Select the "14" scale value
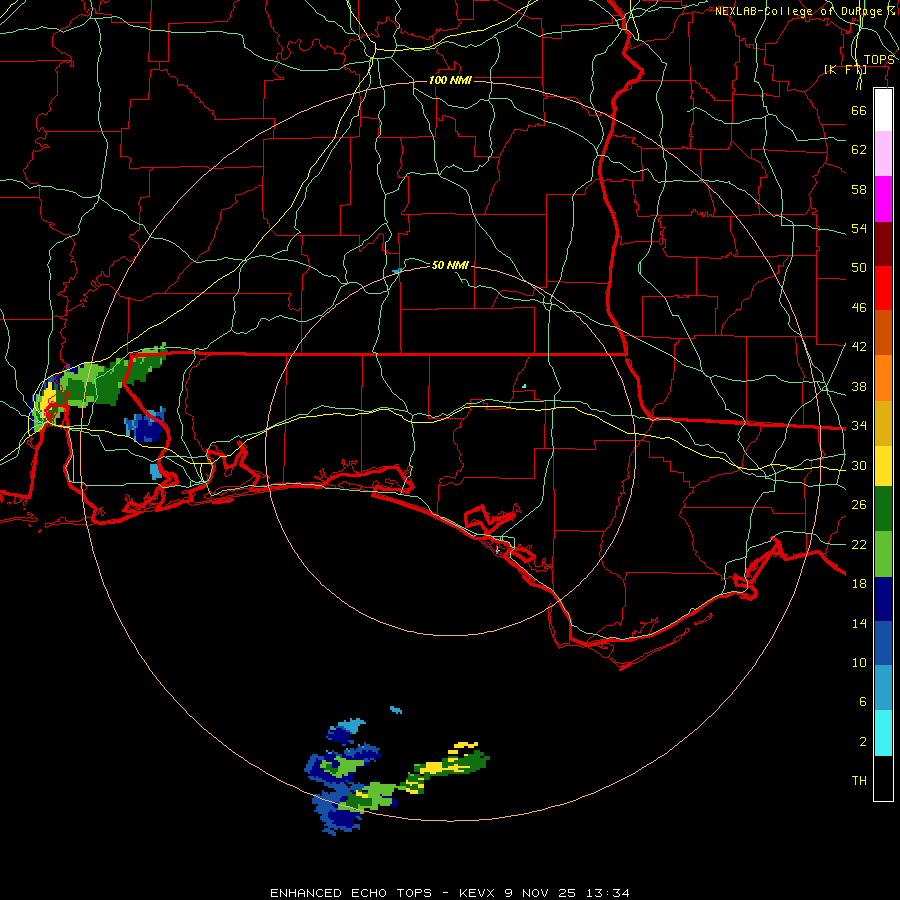 [x=859, y=623]
